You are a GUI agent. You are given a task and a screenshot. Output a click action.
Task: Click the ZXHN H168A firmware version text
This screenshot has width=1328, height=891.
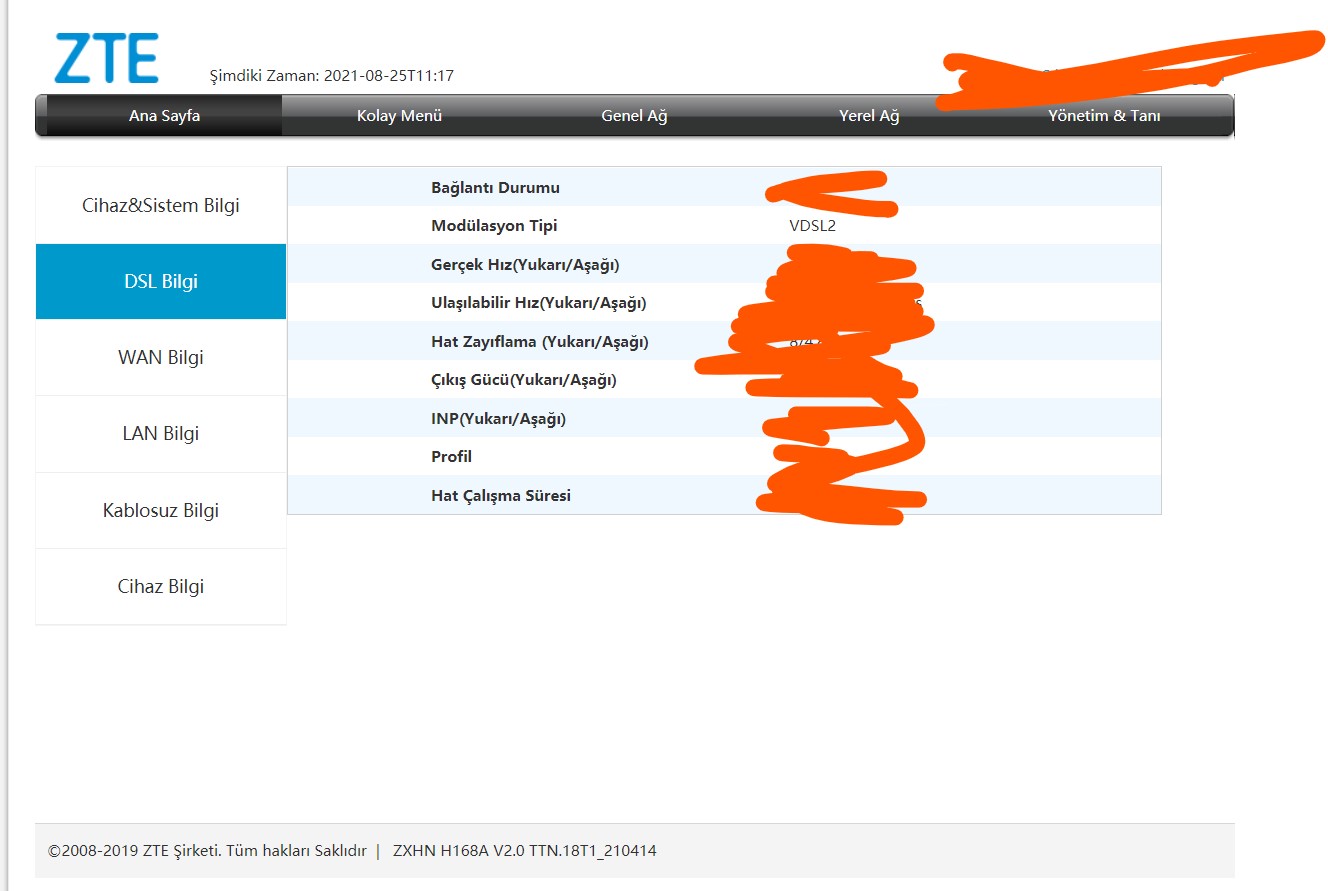coord(525,852)
